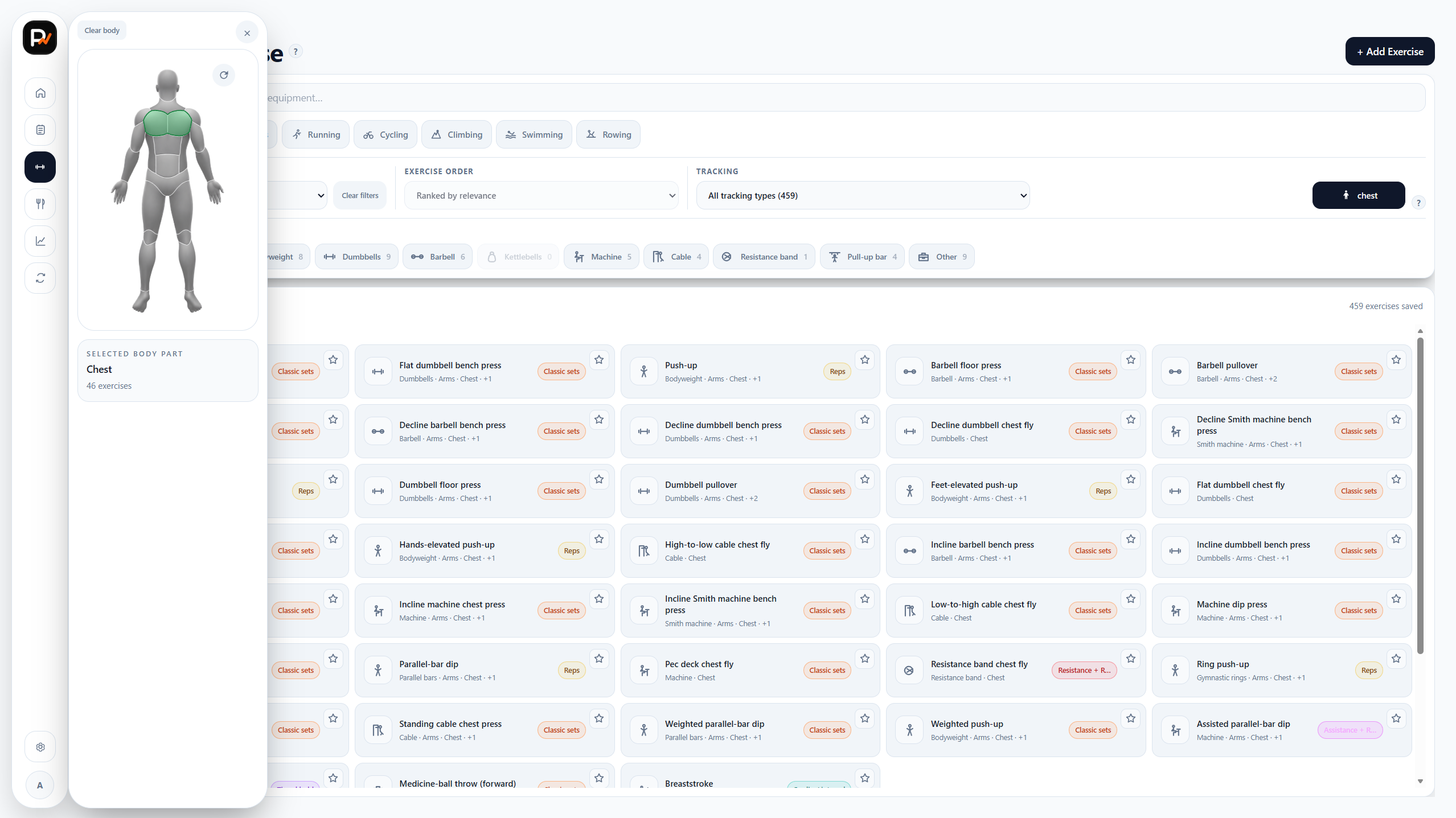Viewport: 1456px width, 818px height.
Task: Select the Rowing activity tab
Action: click(609, 135)
